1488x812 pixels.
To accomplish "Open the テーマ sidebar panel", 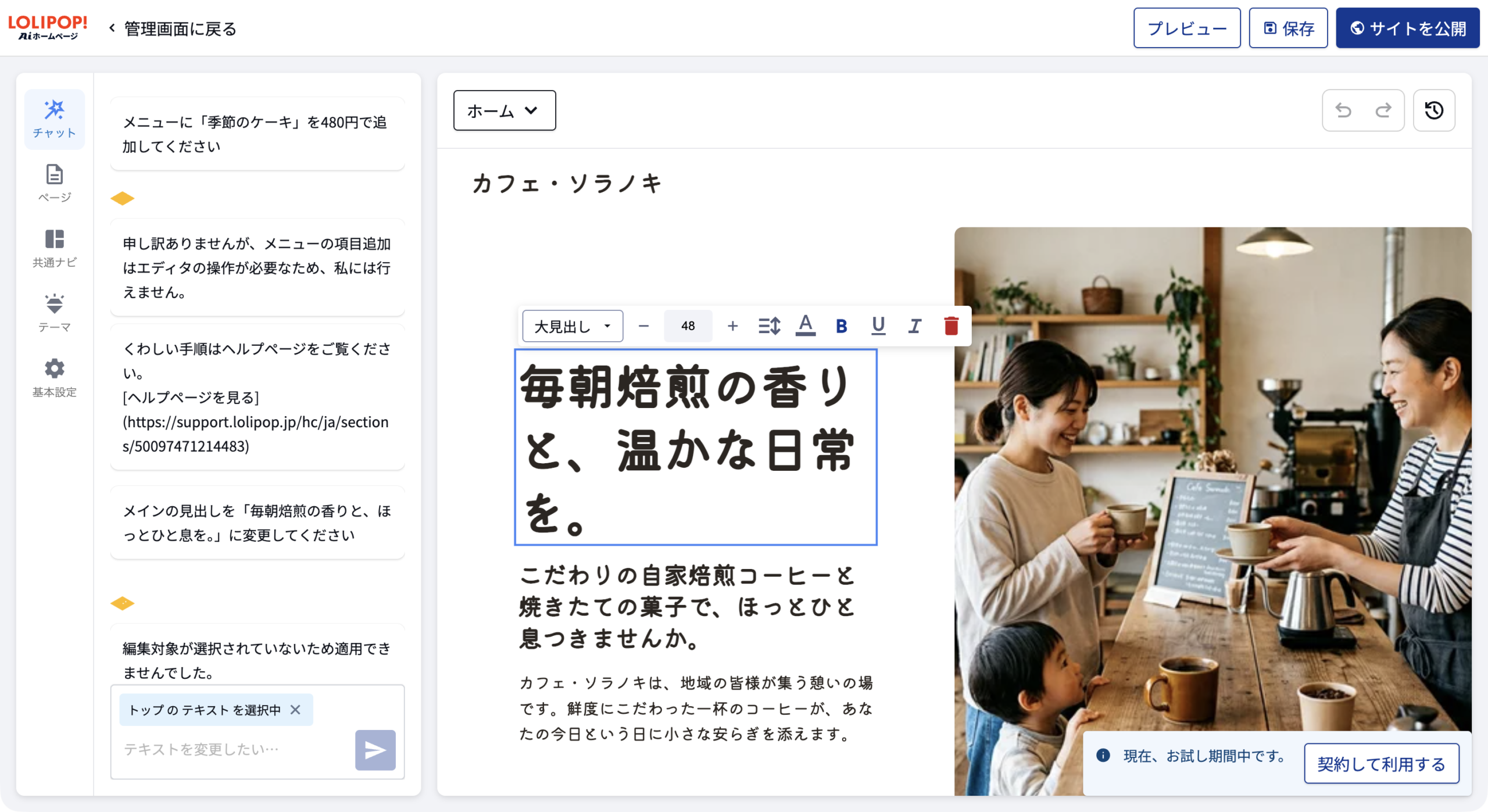I will point(54,313).
